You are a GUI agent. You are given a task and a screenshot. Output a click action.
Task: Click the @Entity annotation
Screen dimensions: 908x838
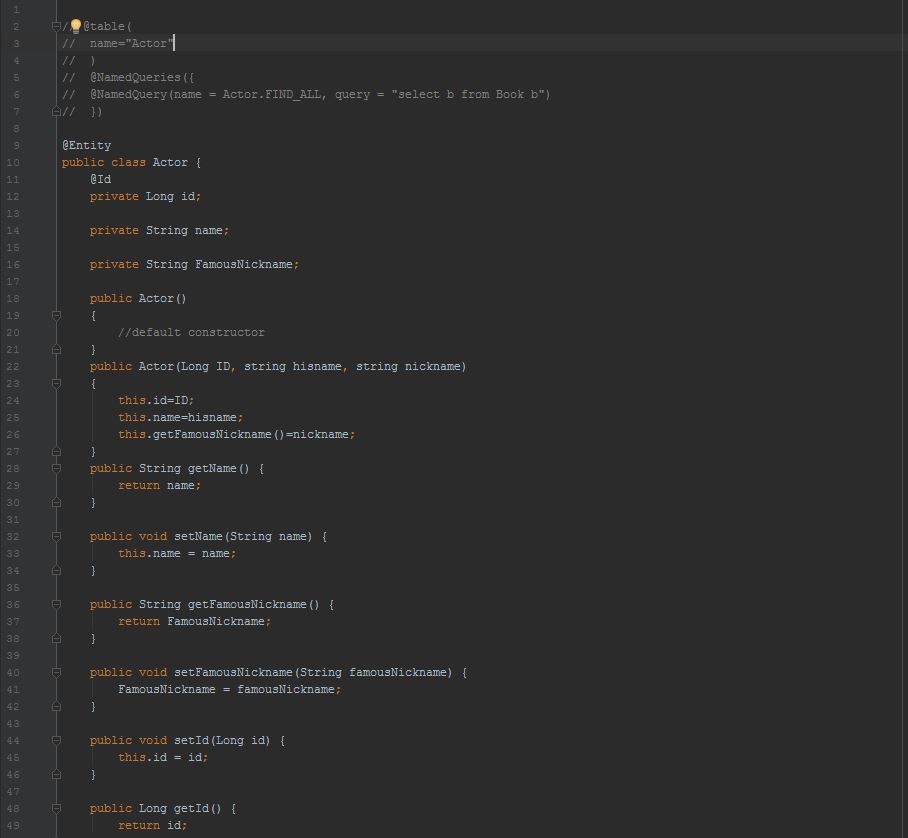[86, 145]
